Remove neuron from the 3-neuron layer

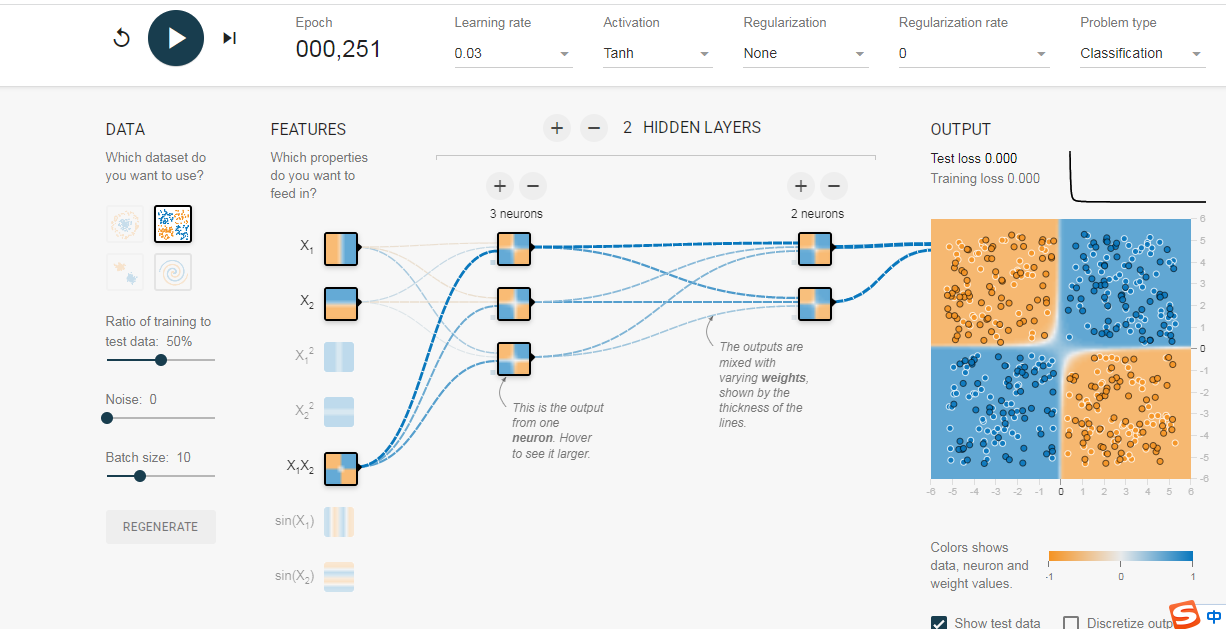[x=533, y=186]
